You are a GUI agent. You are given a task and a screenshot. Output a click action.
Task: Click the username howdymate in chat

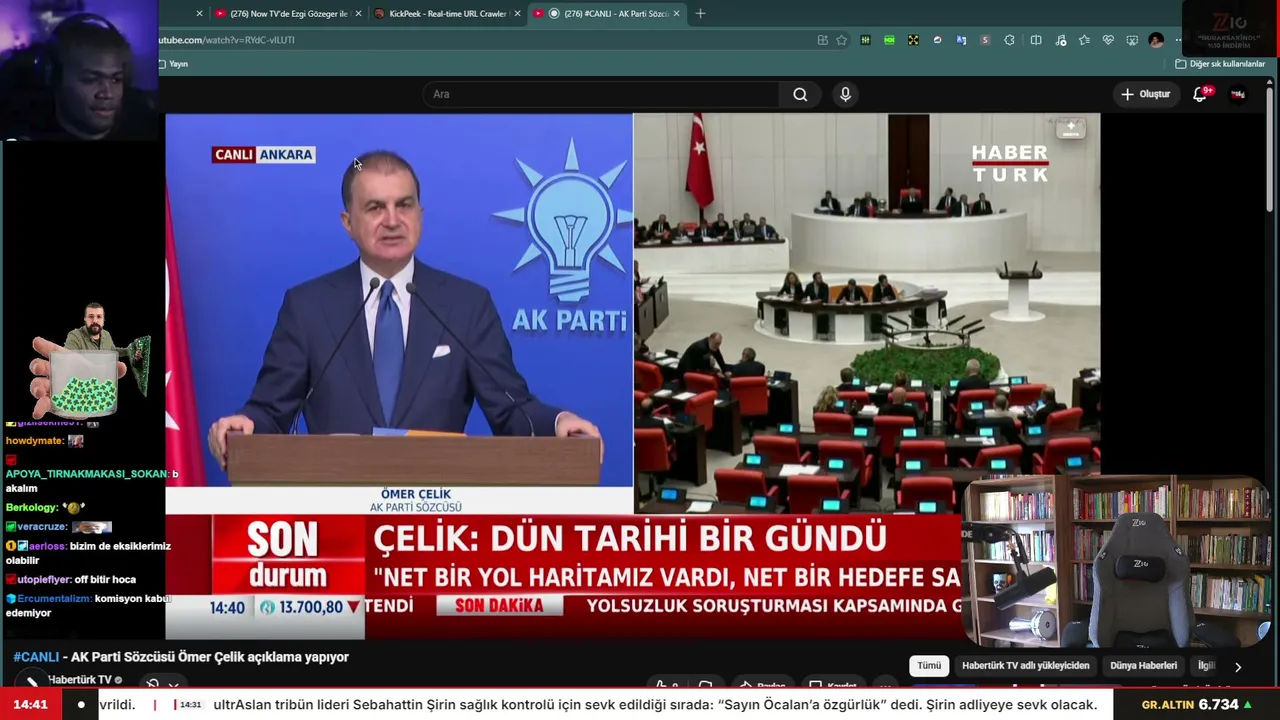(34, 440)
